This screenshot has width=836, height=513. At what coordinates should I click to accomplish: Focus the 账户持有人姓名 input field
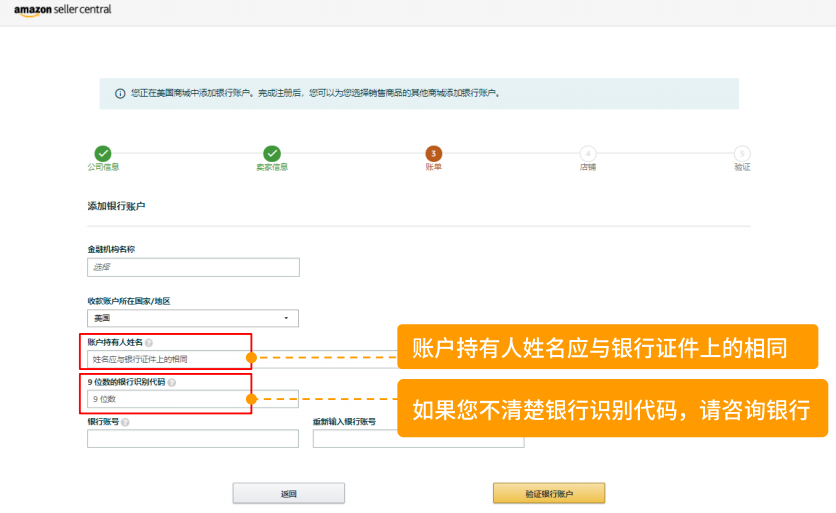[x=165, y=358]
